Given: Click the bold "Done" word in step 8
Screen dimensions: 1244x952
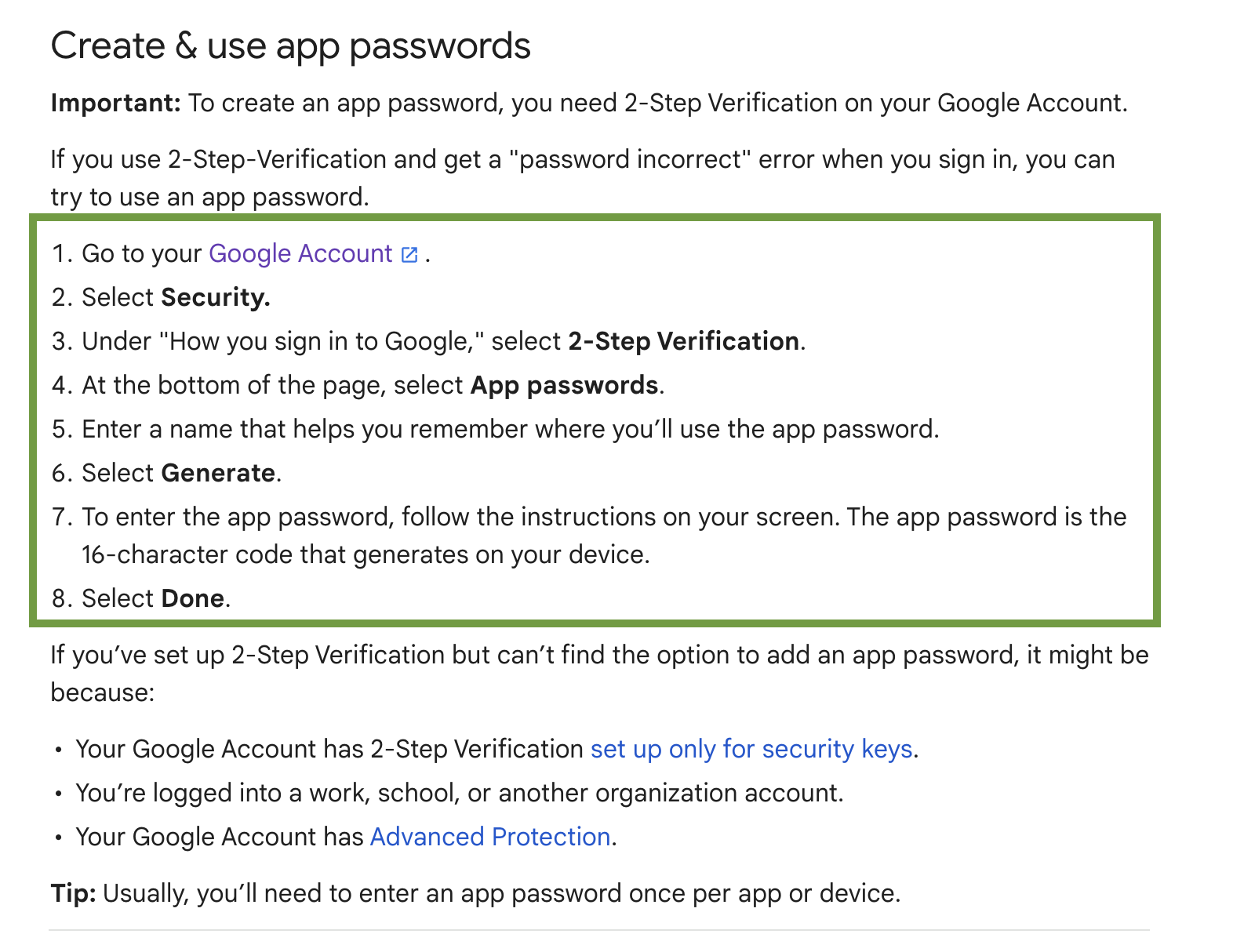Looking at the screenshot, I should (x=193, y=599).
